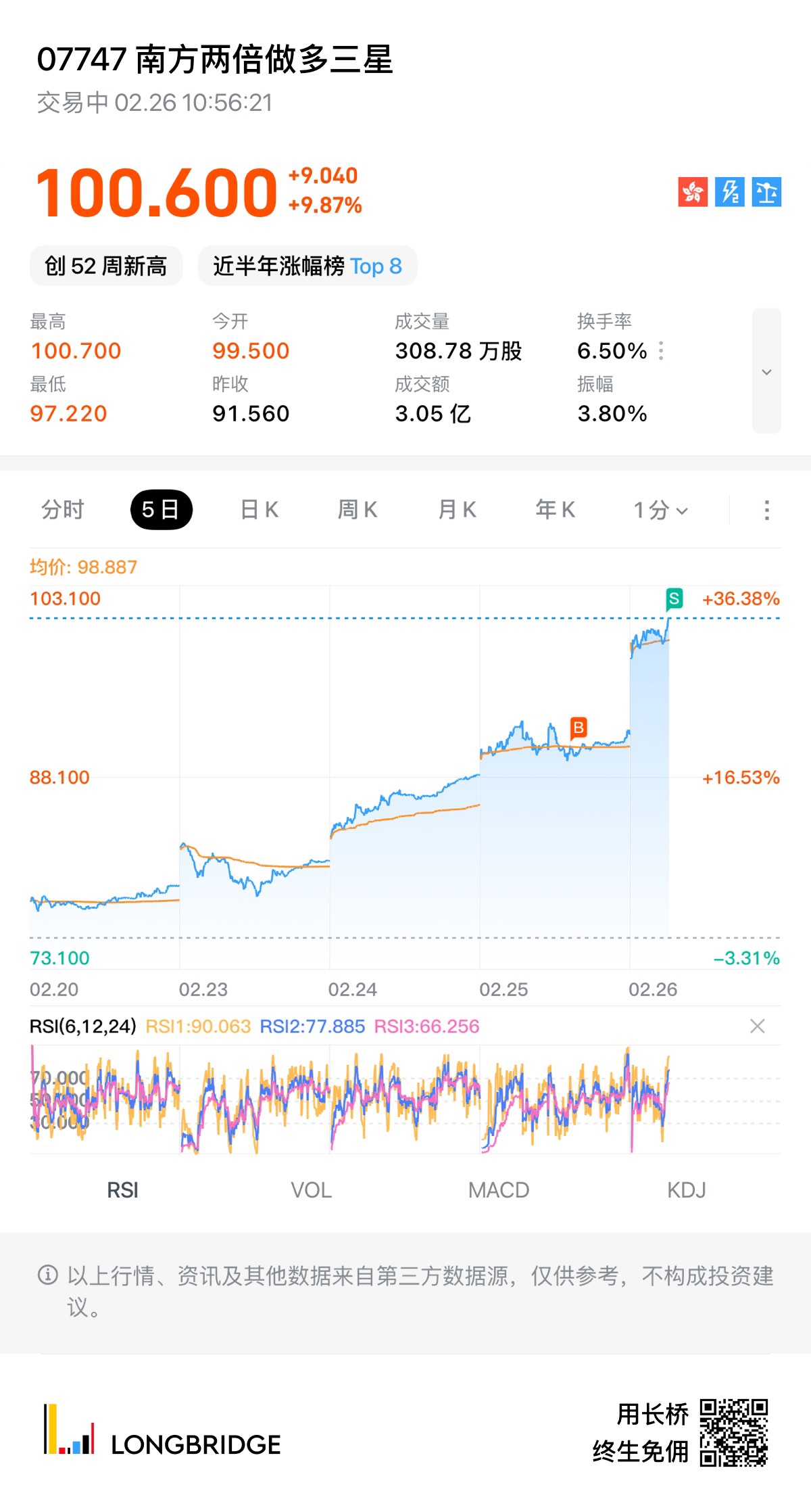Click the Longbridge logo
The image size is (811, 1512).
pyautogui.click(x=162, y=1432)
